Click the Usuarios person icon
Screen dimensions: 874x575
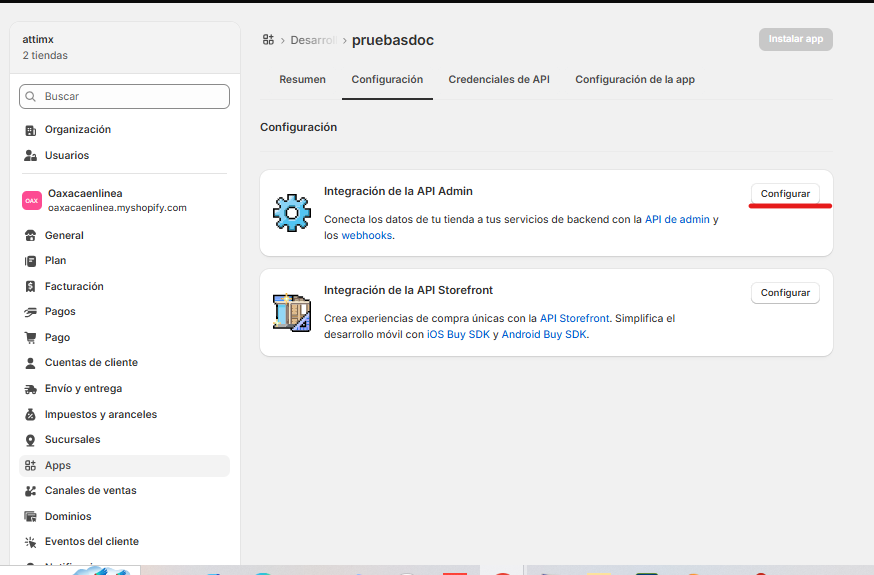tap(31, 155)
